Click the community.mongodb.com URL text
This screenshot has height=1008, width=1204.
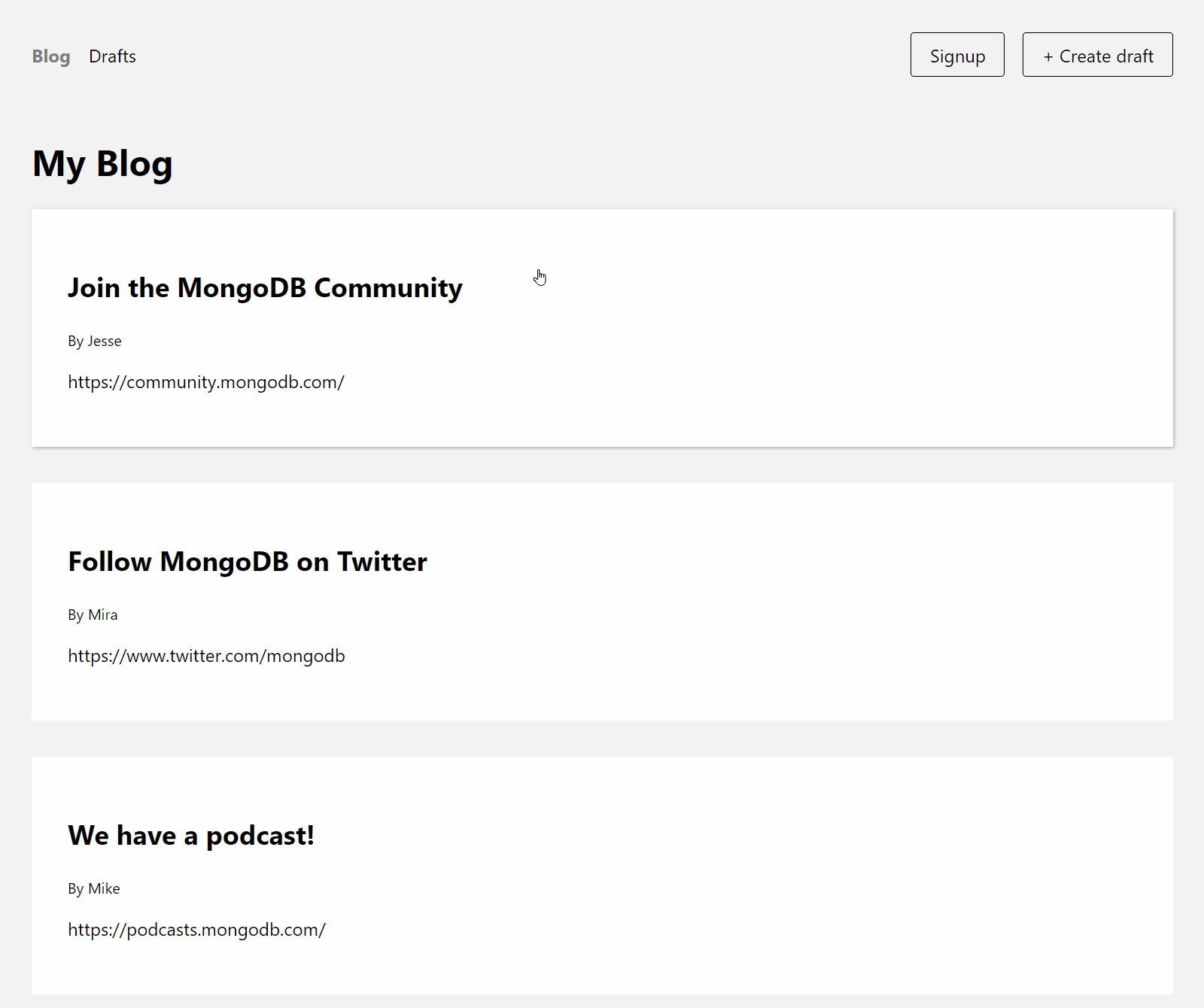click(206, 382)
